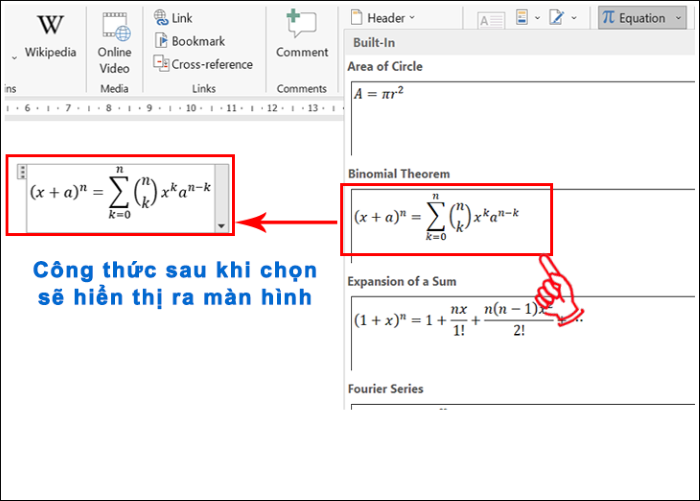
Task: Click the Signature Line pen icon
Action: [557, 18]
